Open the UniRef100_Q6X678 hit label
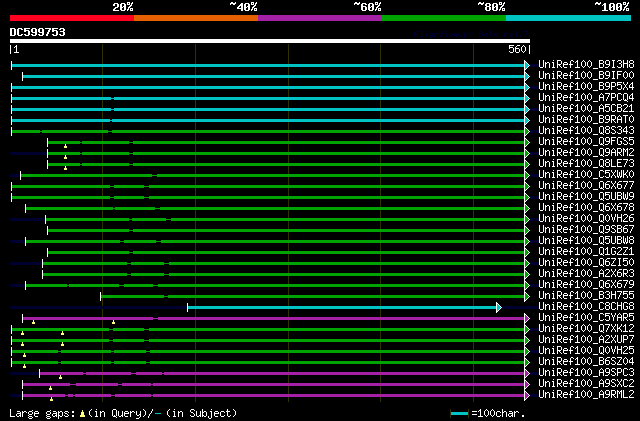The image size is (640, 421). [x=586, y=207]
